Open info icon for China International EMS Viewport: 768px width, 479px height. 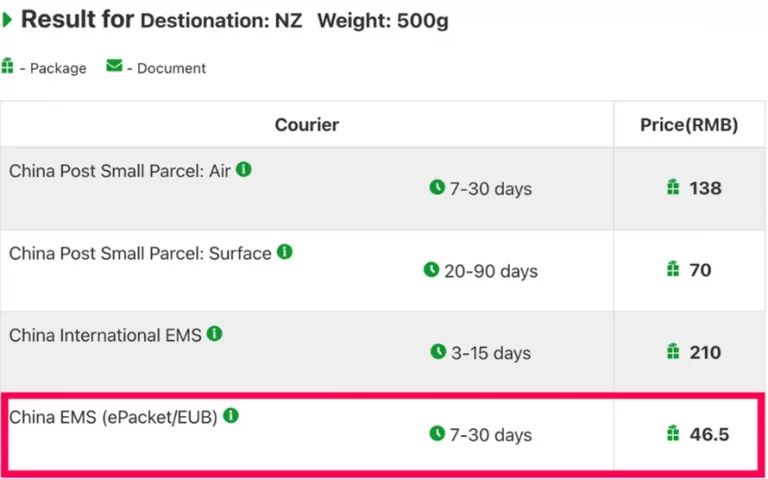pos(215,334)
